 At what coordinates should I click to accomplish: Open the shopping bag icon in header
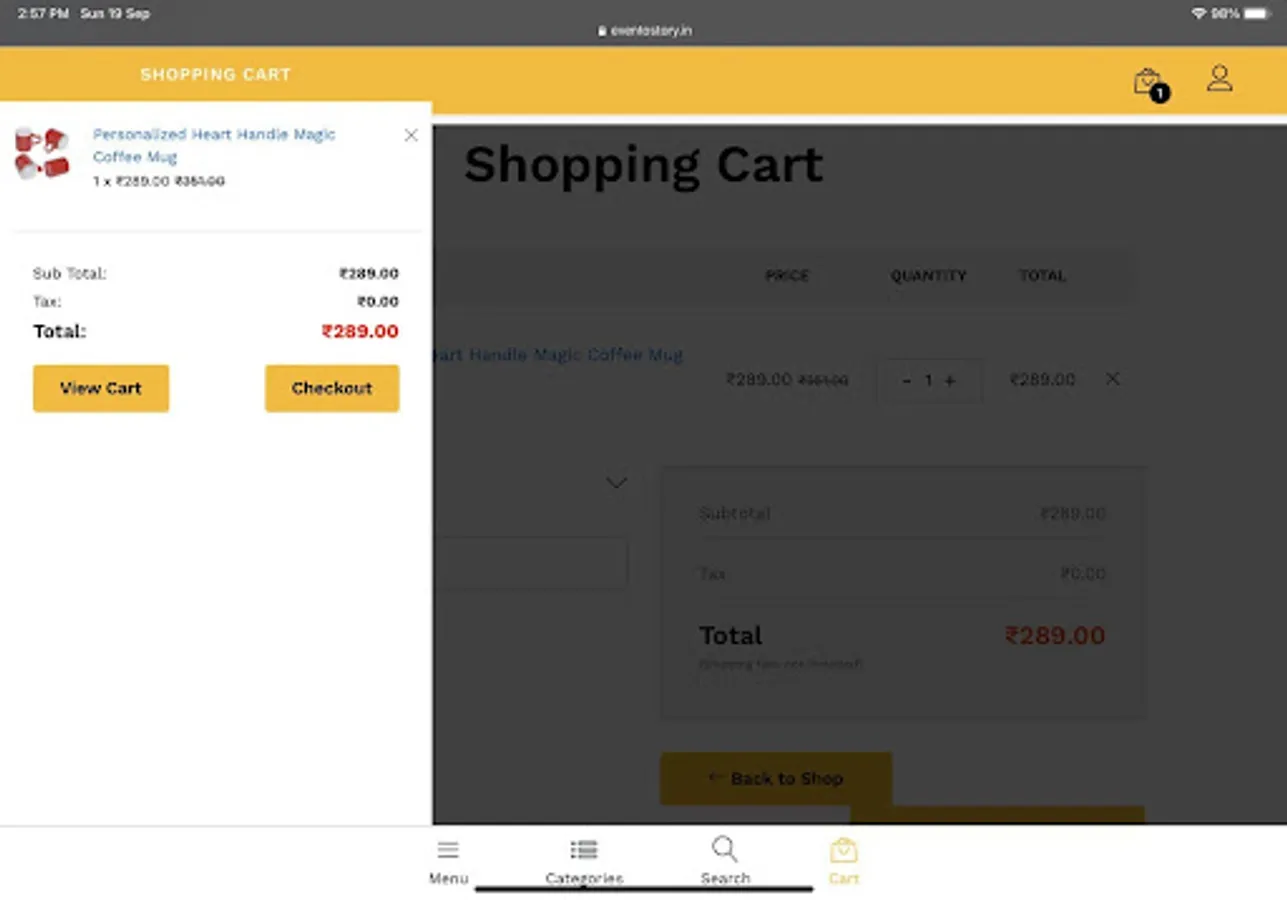[1148, 80]
